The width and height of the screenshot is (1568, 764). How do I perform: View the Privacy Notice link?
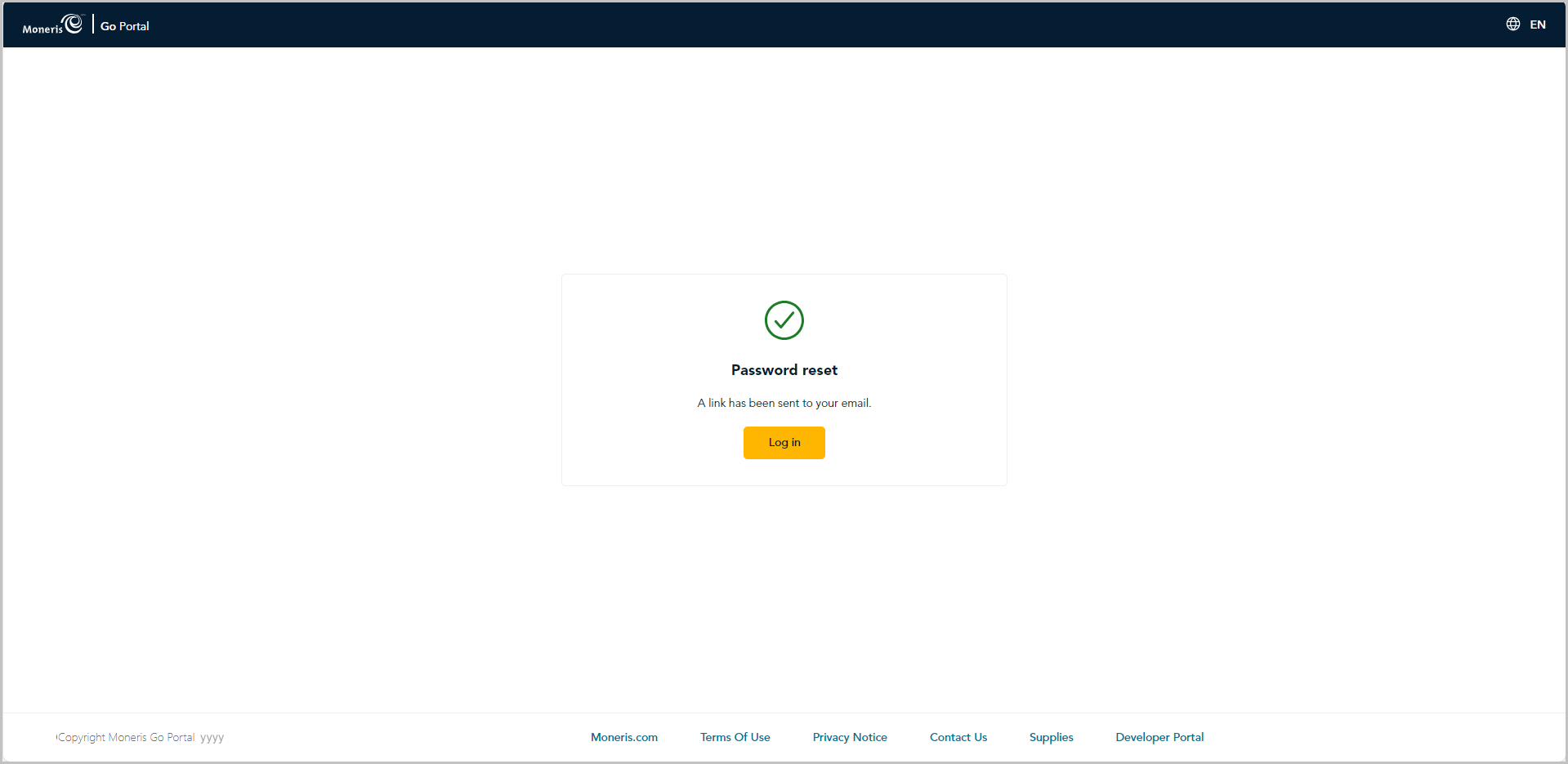[x=850, y=737]
